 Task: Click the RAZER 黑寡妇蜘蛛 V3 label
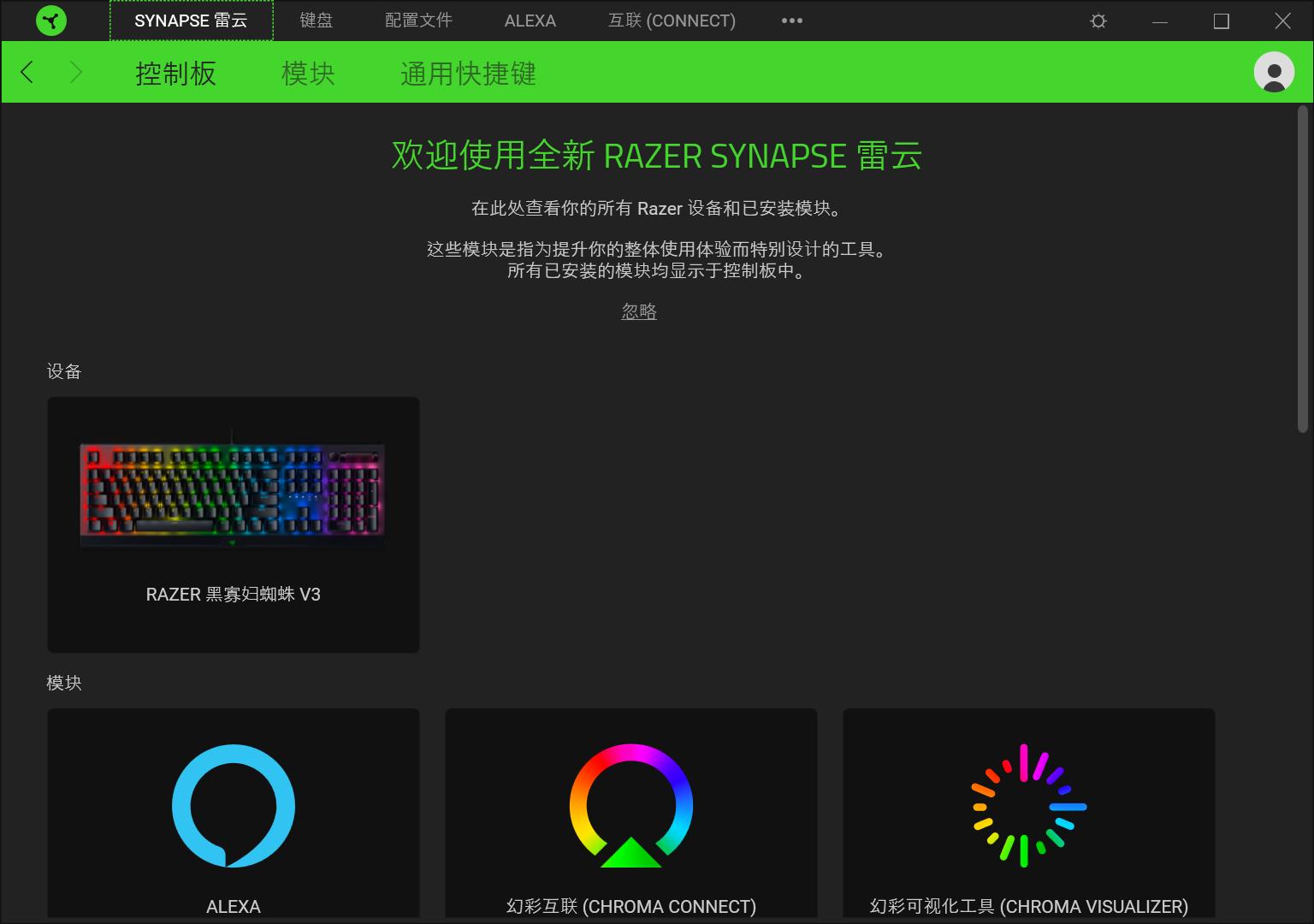coord(234,594)
